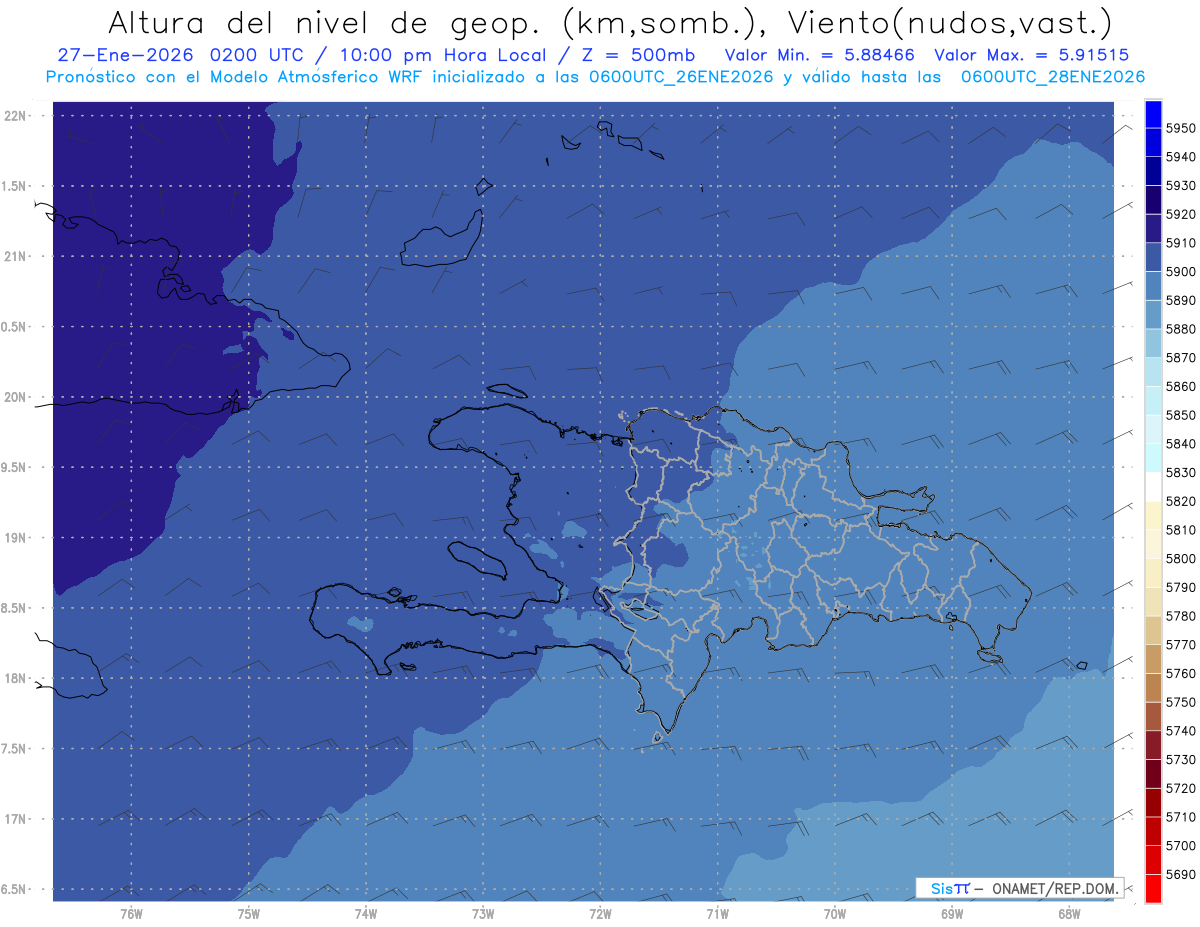This screenshot has width=1200, height=927.
Task: Click the "5790" colorbar value
Action: (1181, 587)
